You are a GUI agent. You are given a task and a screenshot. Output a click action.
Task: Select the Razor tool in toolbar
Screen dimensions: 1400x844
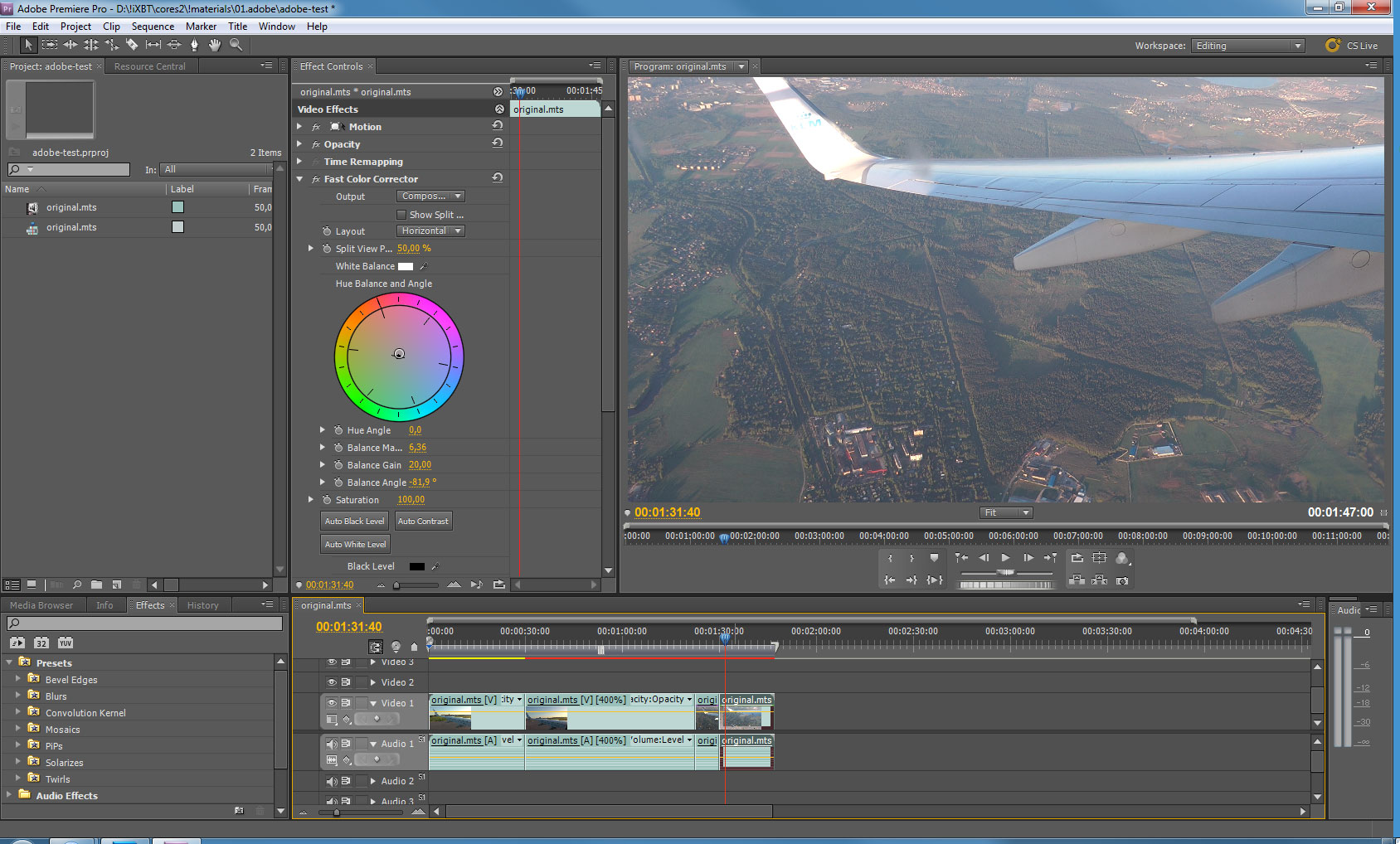pos(132,45)
